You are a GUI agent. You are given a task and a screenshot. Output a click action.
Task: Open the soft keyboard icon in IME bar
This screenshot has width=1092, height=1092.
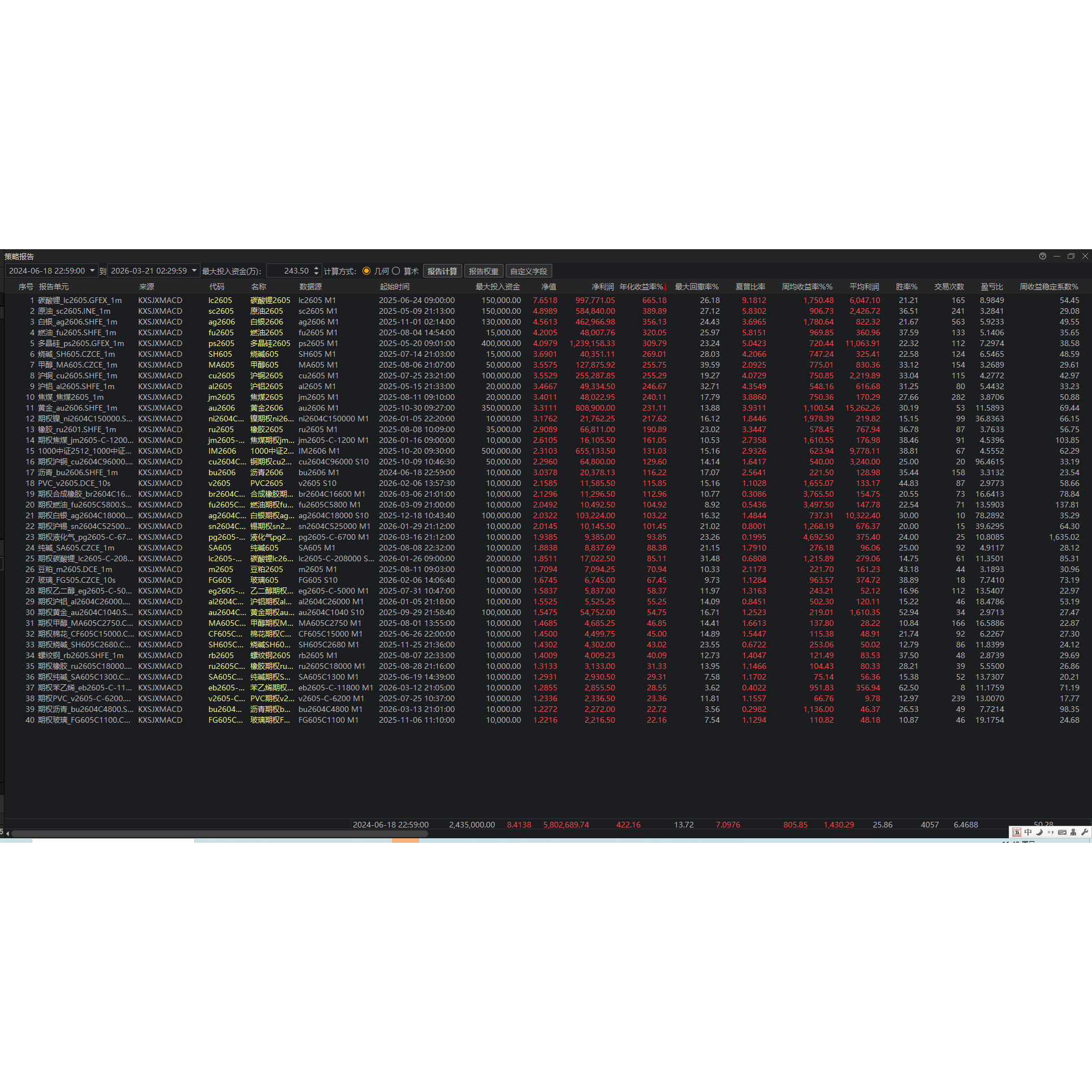(1062, 832)
